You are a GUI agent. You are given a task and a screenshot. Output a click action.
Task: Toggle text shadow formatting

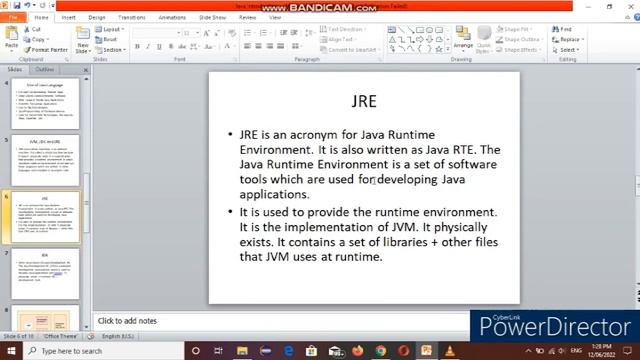pyautogui.click(x=171, y=47)
